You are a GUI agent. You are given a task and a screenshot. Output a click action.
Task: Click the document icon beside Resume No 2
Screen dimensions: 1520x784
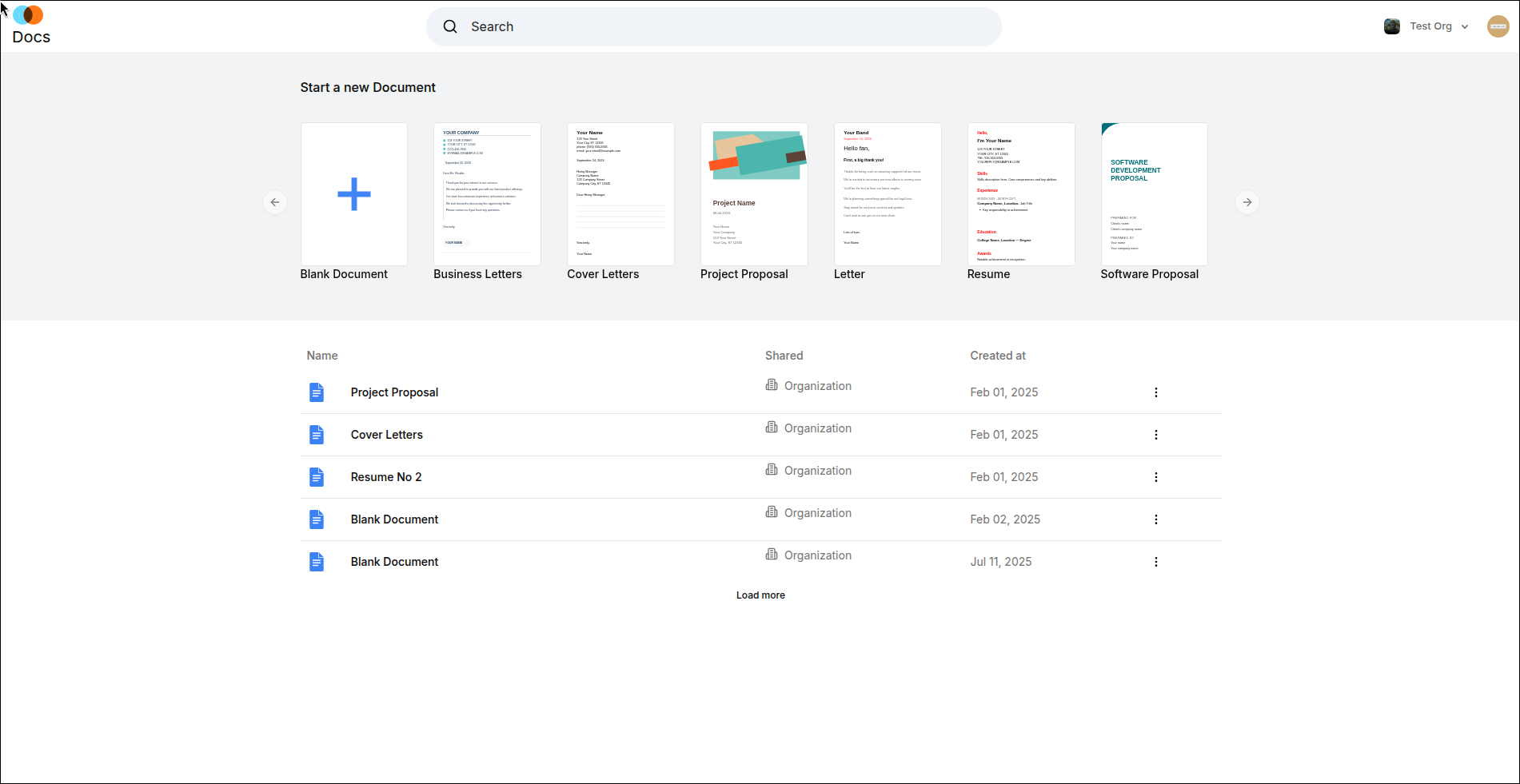coord(317,476)
